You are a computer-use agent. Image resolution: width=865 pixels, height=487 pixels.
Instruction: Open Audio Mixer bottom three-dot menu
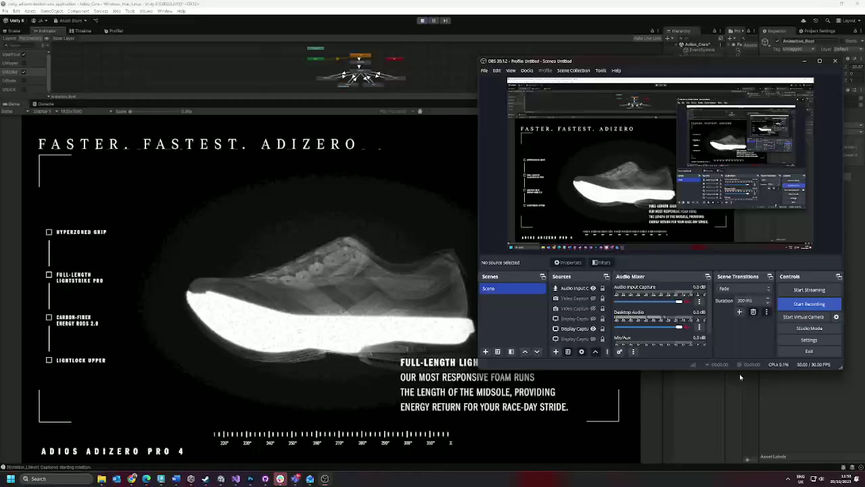633,352
